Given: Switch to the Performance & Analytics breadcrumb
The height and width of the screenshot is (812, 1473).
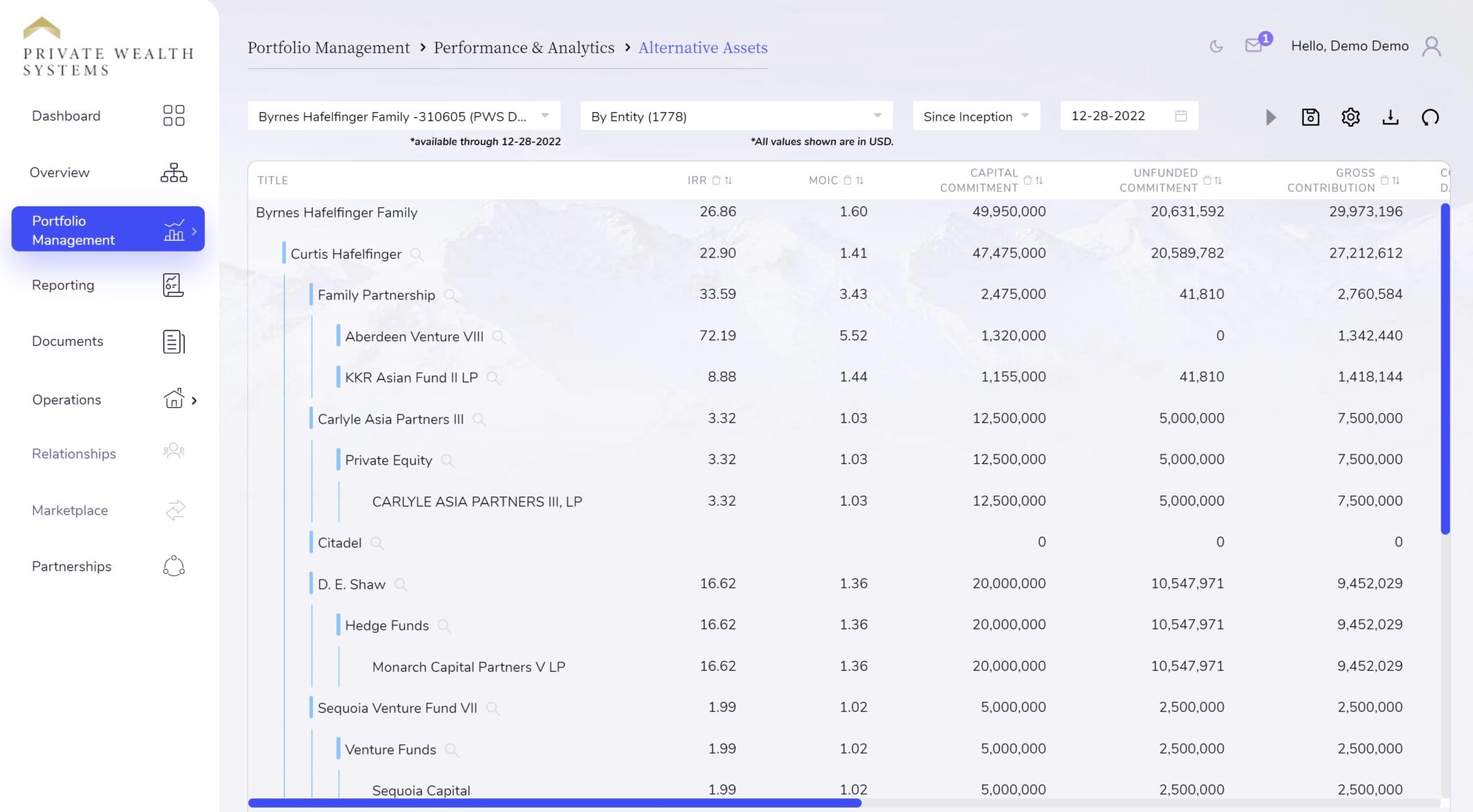Looking at the screenshot, I should click(x=524, y=47).
